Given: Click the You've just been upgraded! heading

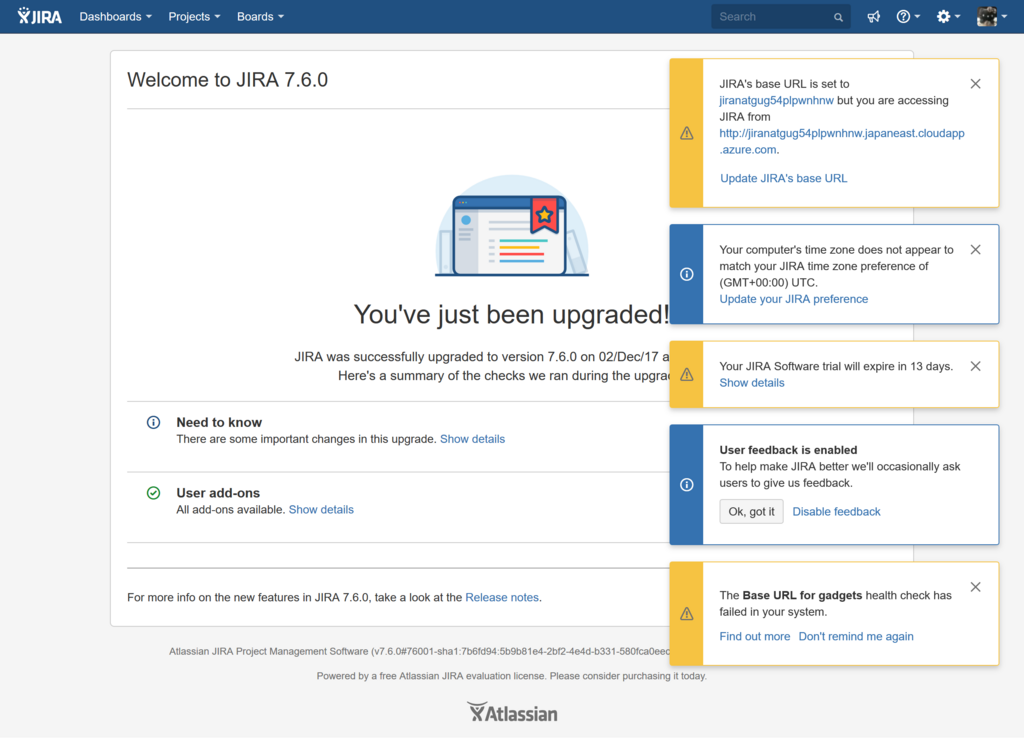Looking at the screenshot, I should click(511, 314).
